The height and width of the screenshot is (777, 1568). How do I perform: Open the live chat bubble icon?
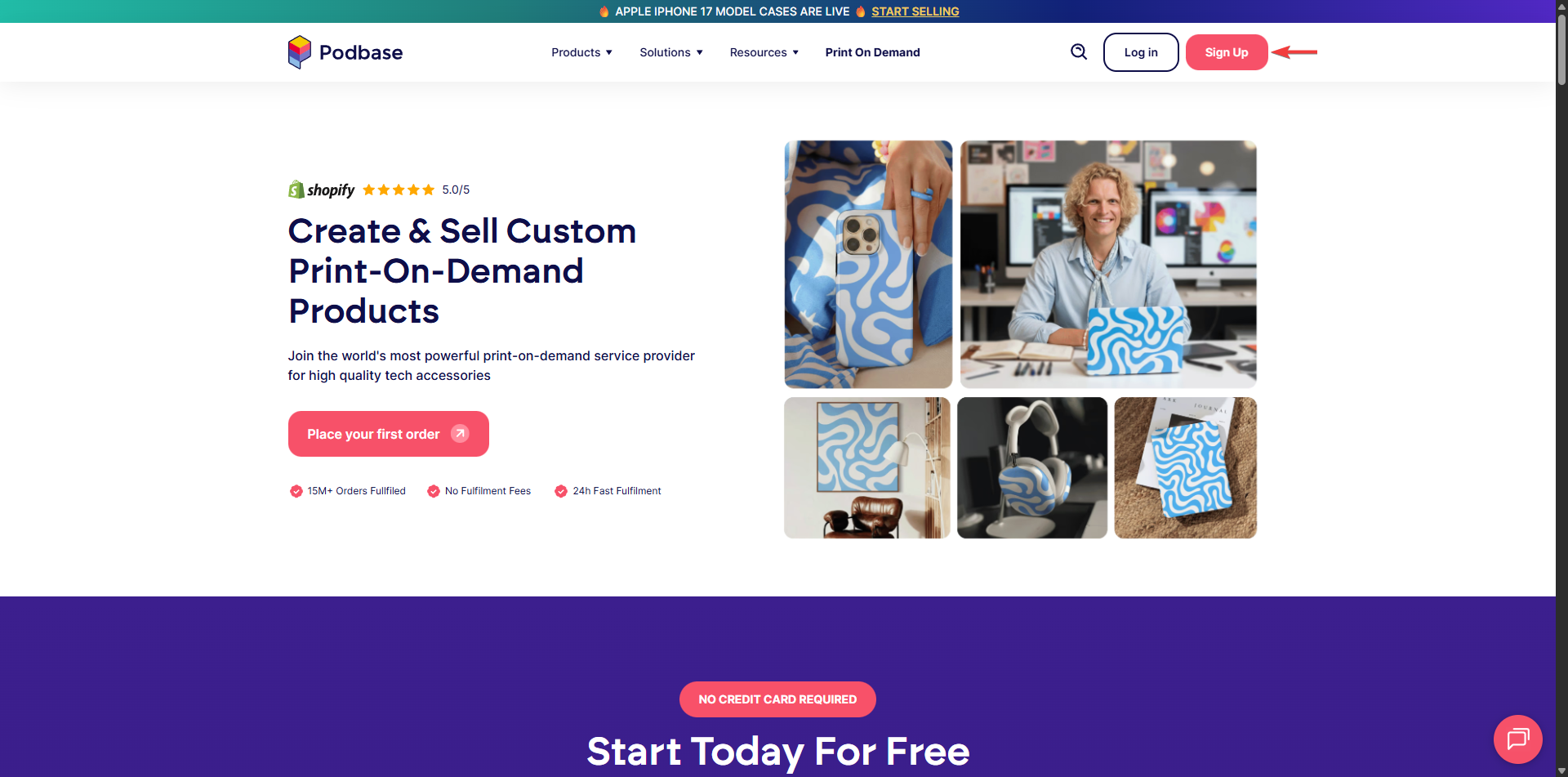[x=1517, y=739]
